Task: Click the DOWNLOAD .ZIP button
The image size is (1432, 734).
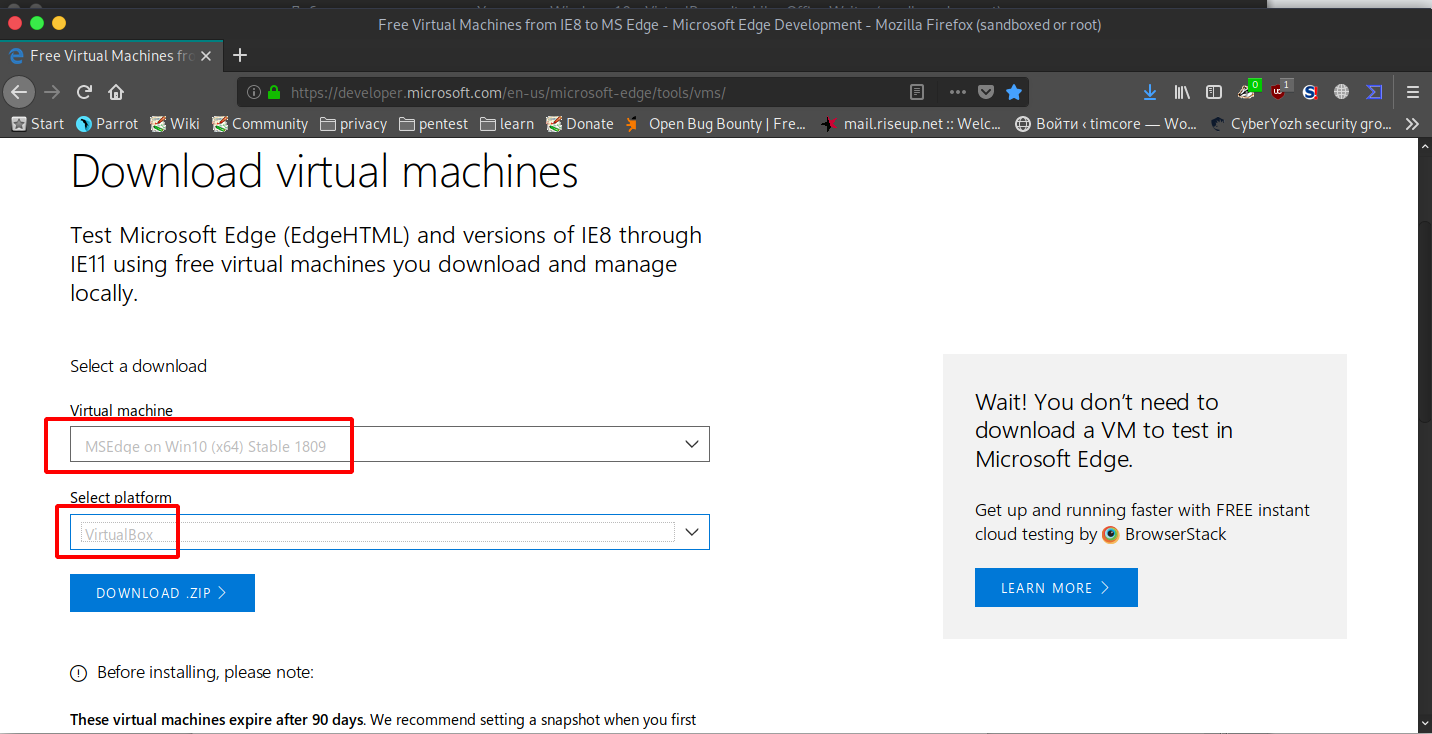Action: (x=162, y=593)
